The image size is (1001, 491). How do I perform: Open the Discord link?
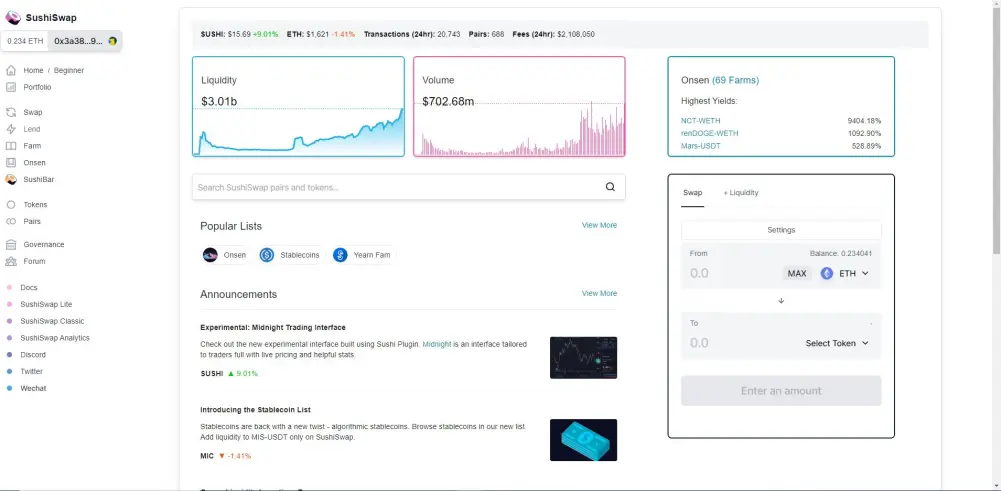(x=33, y=354)
